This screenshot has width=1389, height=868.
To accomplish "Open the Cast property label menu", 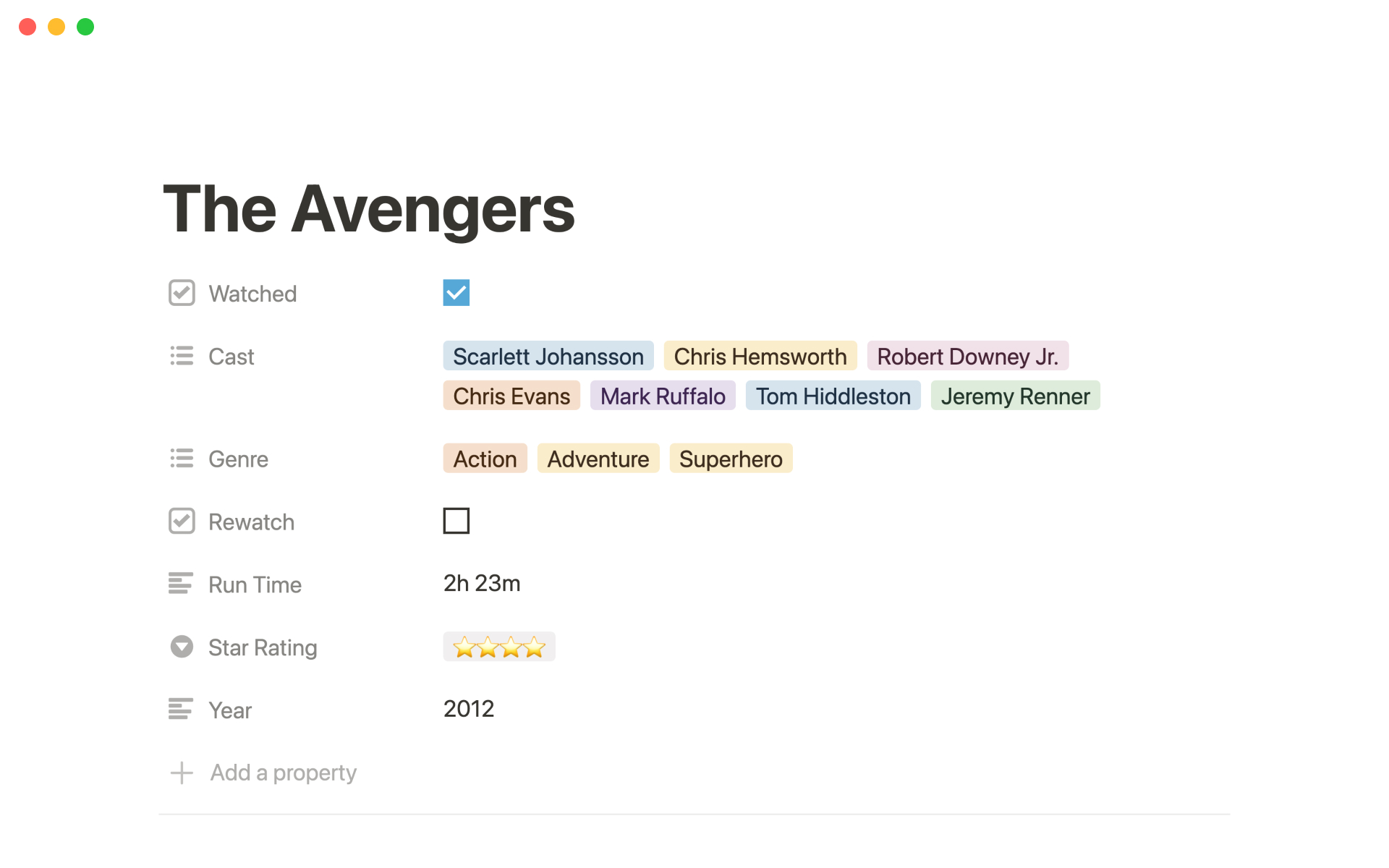I will click(231, 357).
